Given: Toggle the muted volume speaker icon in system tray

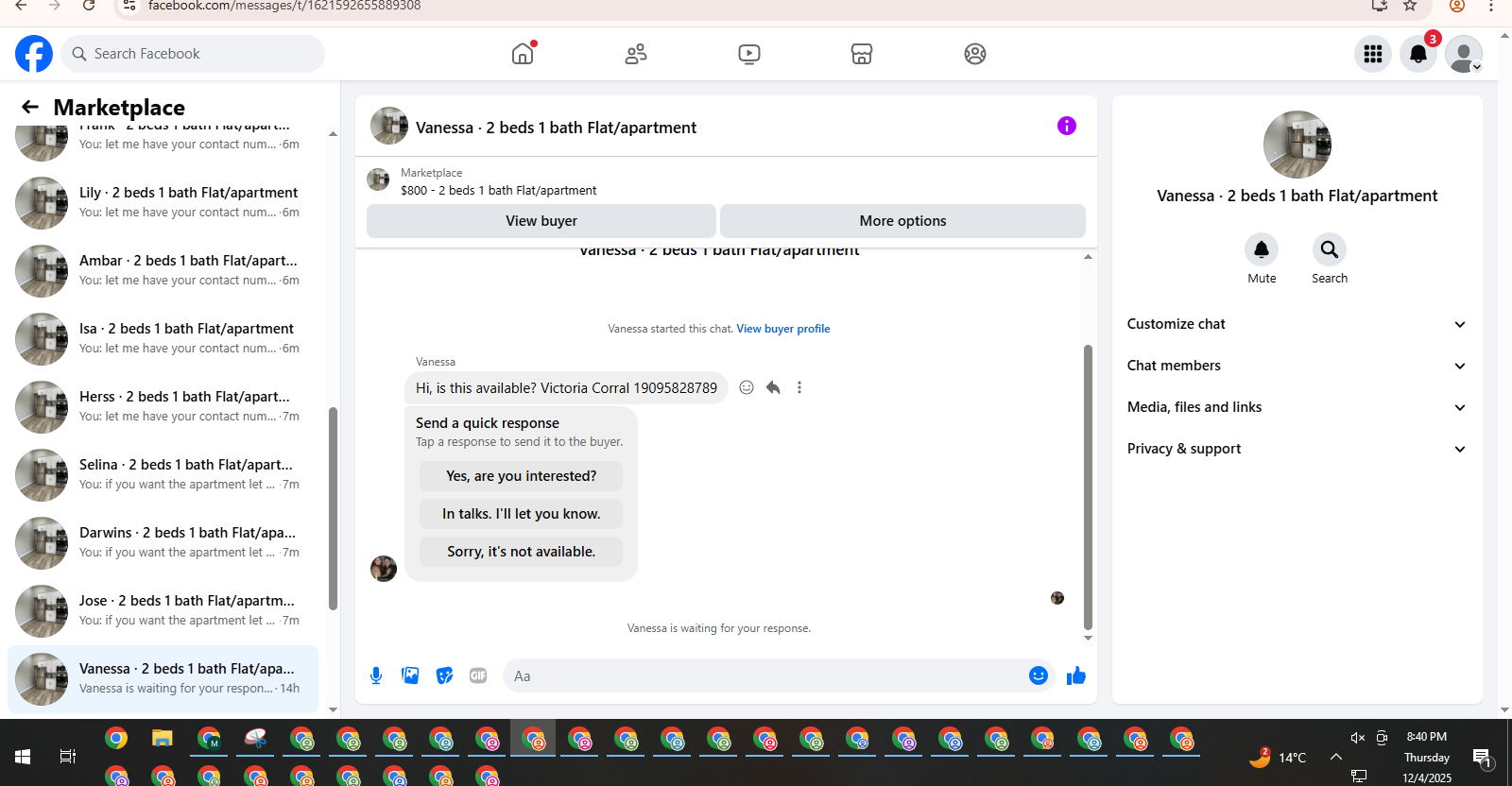Looking at the screenshot, I should click(x=1358, y=738).
